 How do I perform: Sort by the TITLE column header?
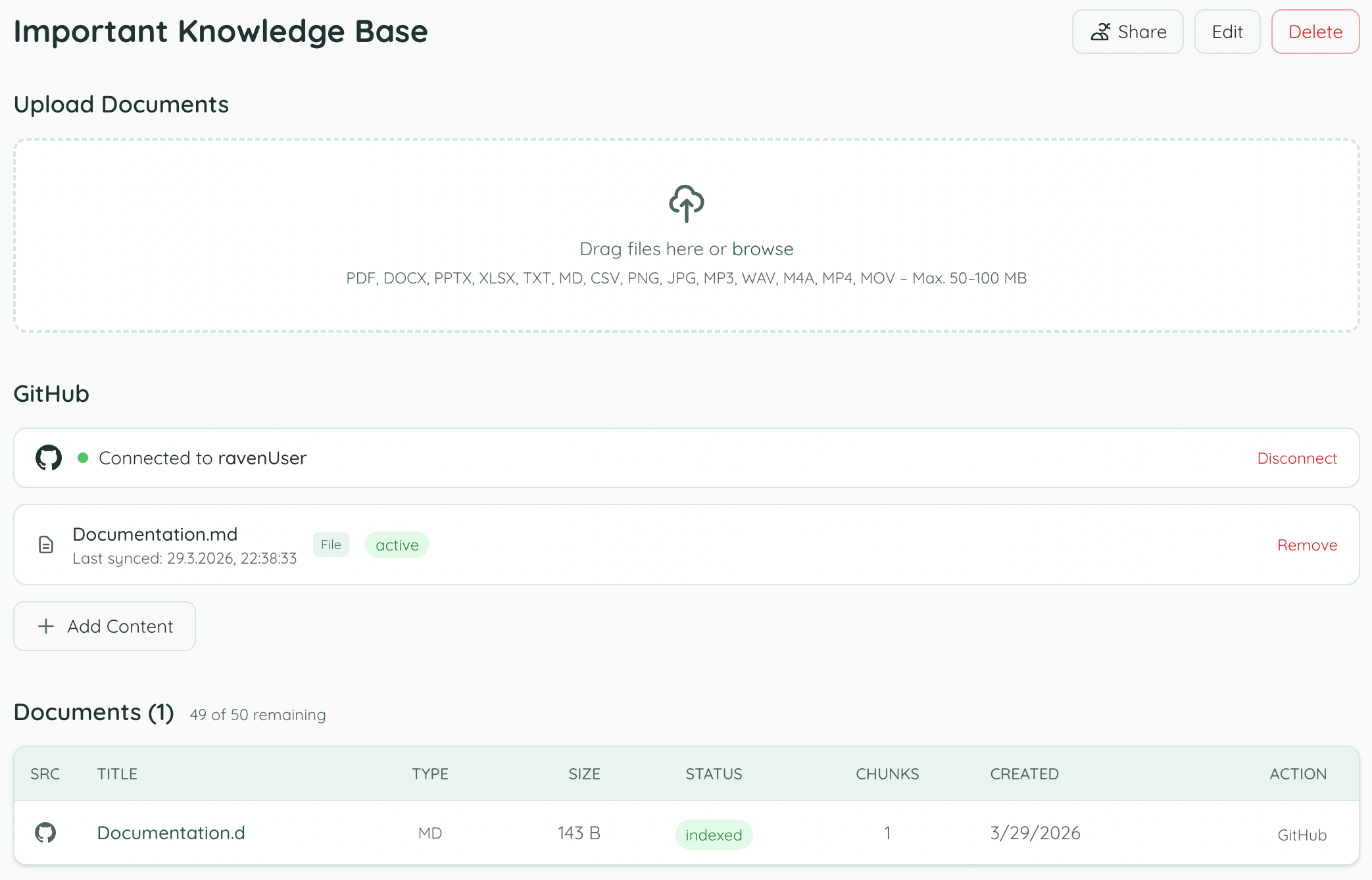[117, 774]
